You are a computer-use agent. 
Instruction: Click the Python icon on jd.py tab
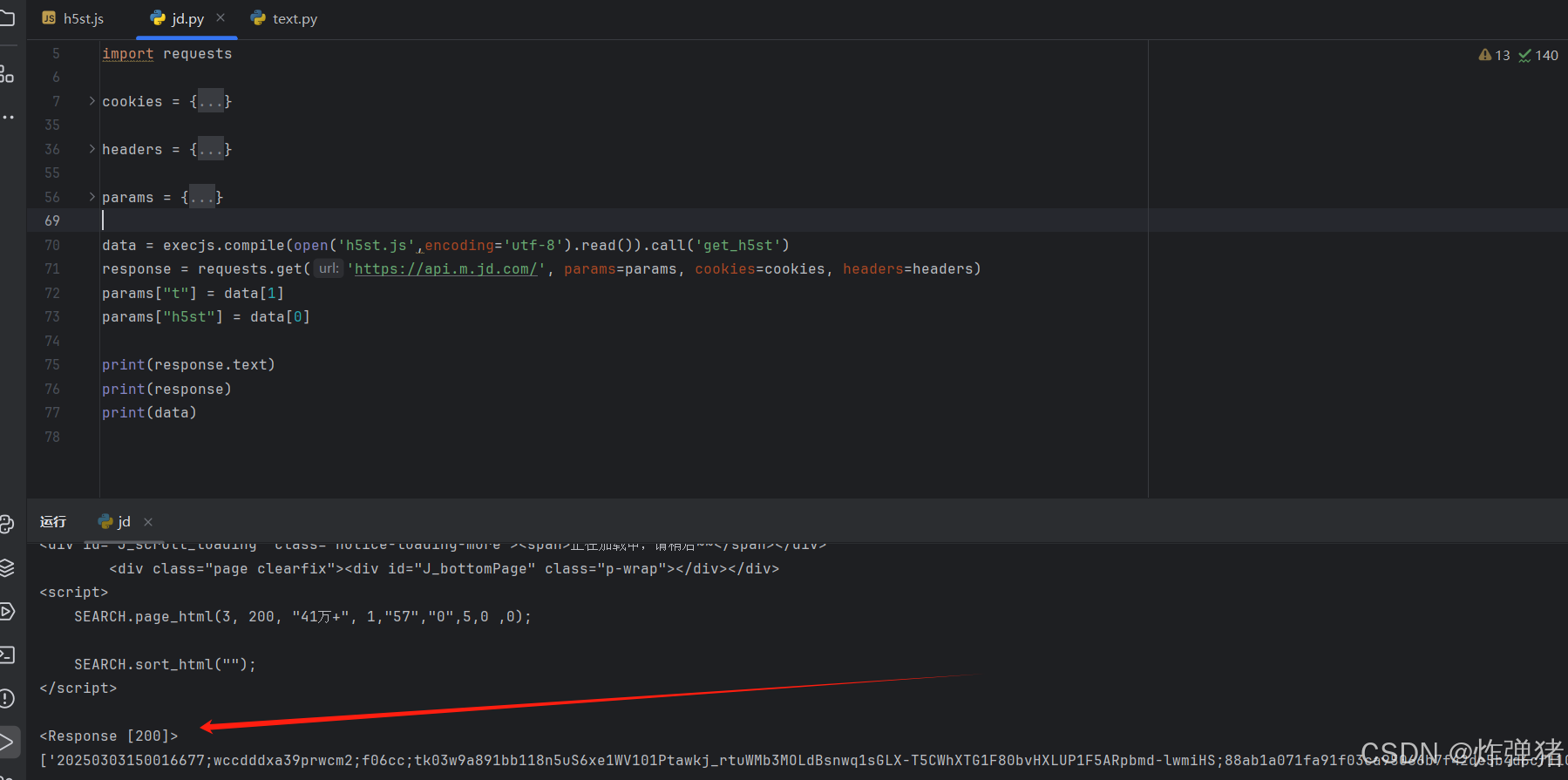[158, 18]
